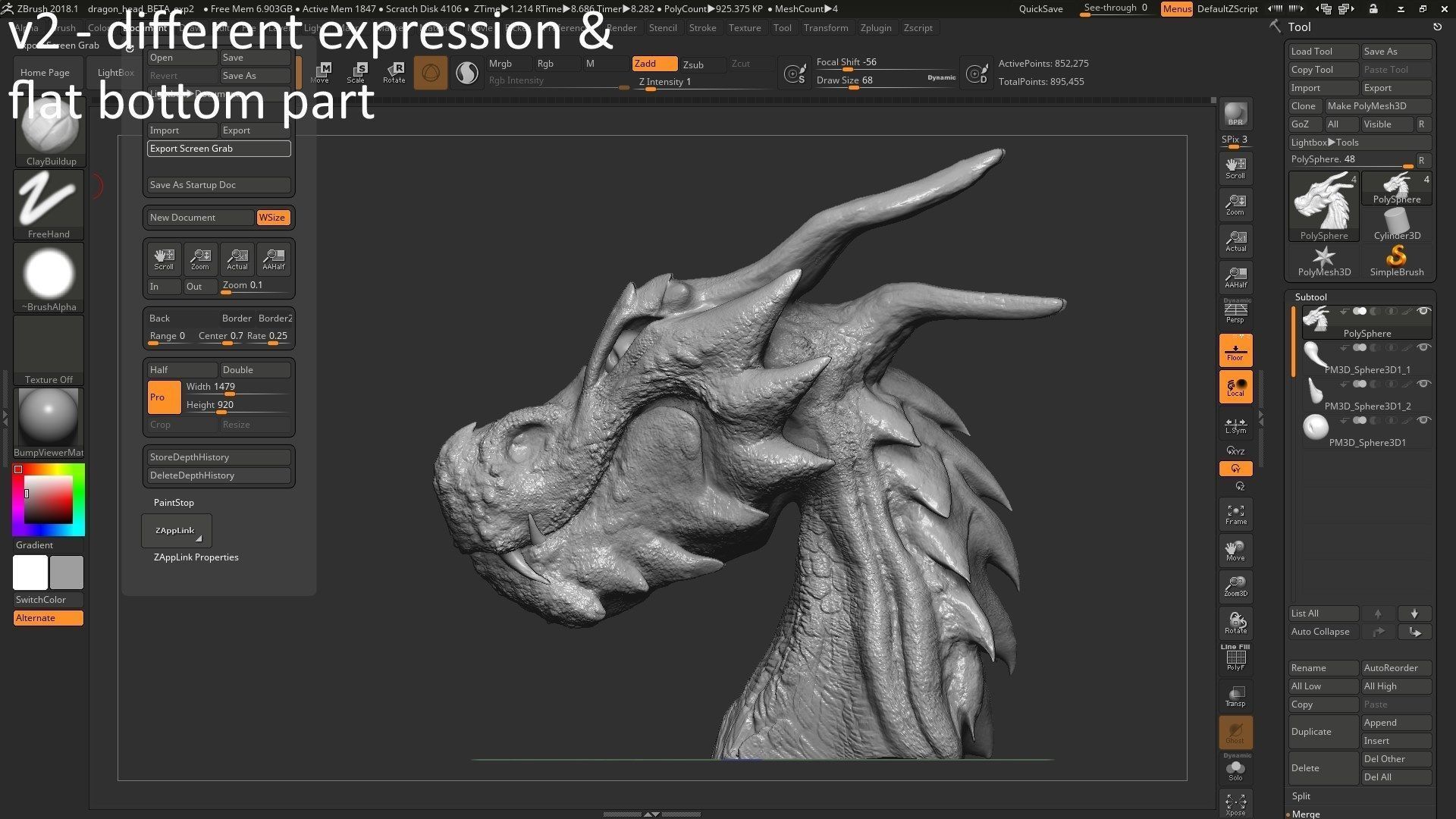This screenshot has width=1456, height=819.
Task: Toggle Local symmetry mode
Action: point(1235,387)
